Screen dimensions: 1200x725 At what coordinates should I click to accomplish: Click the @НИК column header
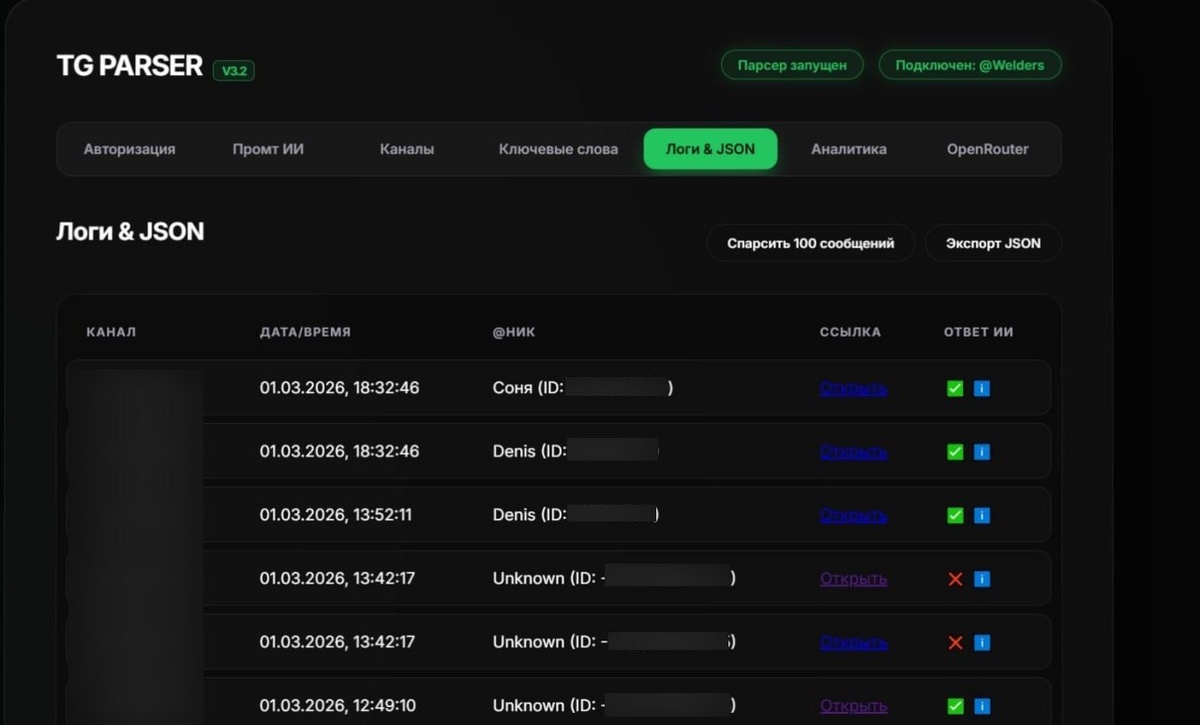(514, 332)
